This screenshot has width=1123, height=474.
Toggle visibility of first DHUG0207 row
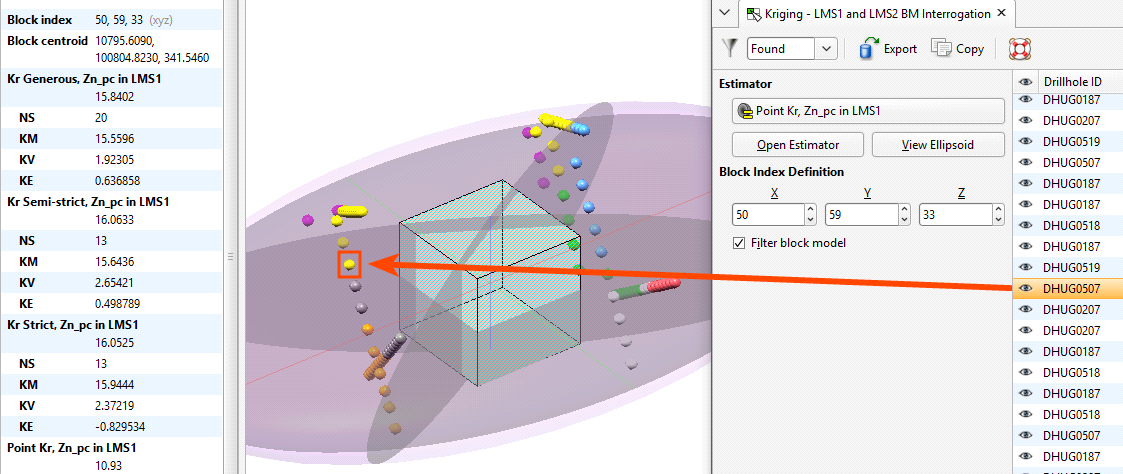tap(1025, 121)
